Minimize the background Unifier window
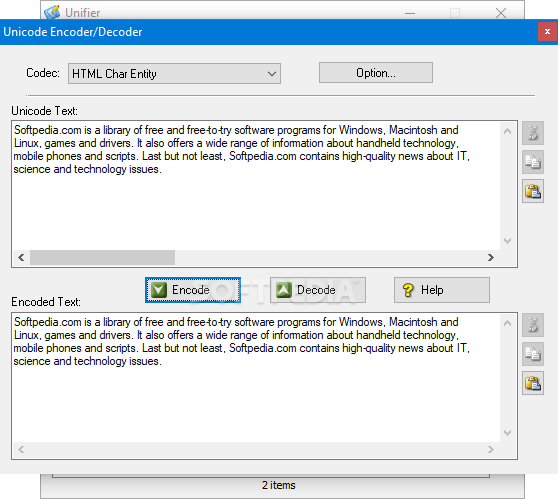 tap(410, 13)
